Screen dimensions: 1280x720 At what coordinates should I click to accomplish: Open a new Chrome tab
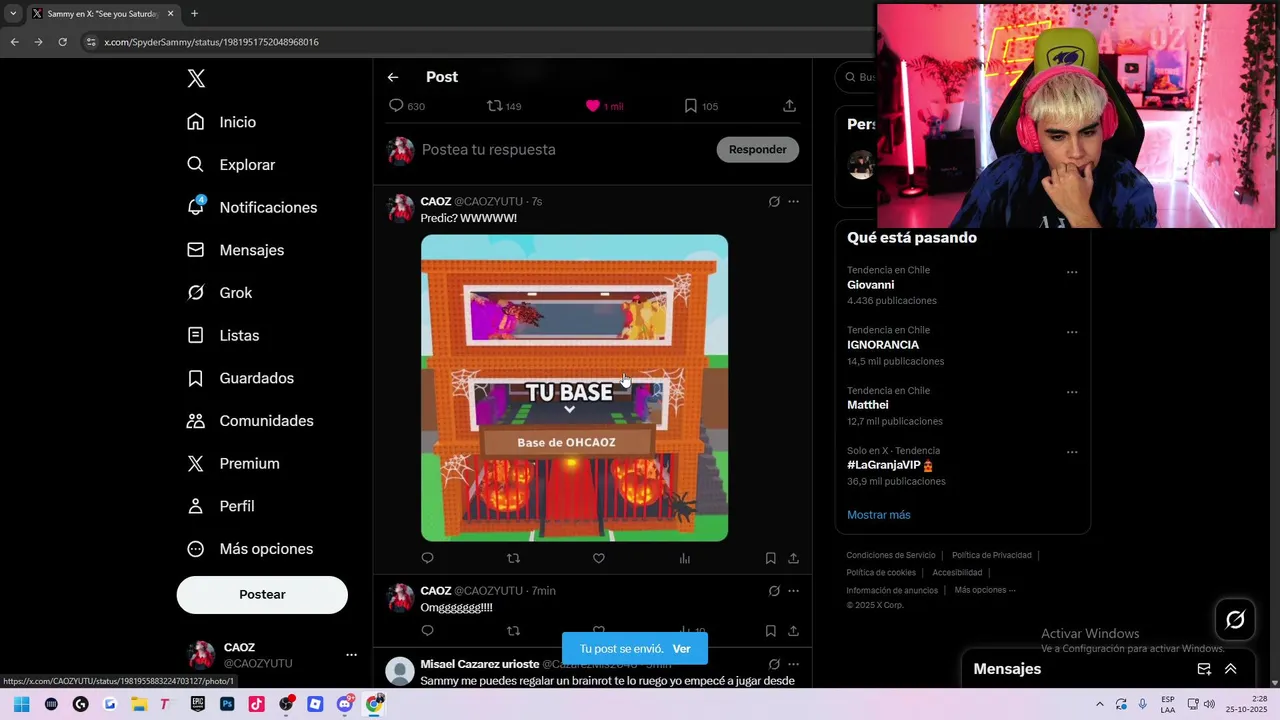pos(194,14)
